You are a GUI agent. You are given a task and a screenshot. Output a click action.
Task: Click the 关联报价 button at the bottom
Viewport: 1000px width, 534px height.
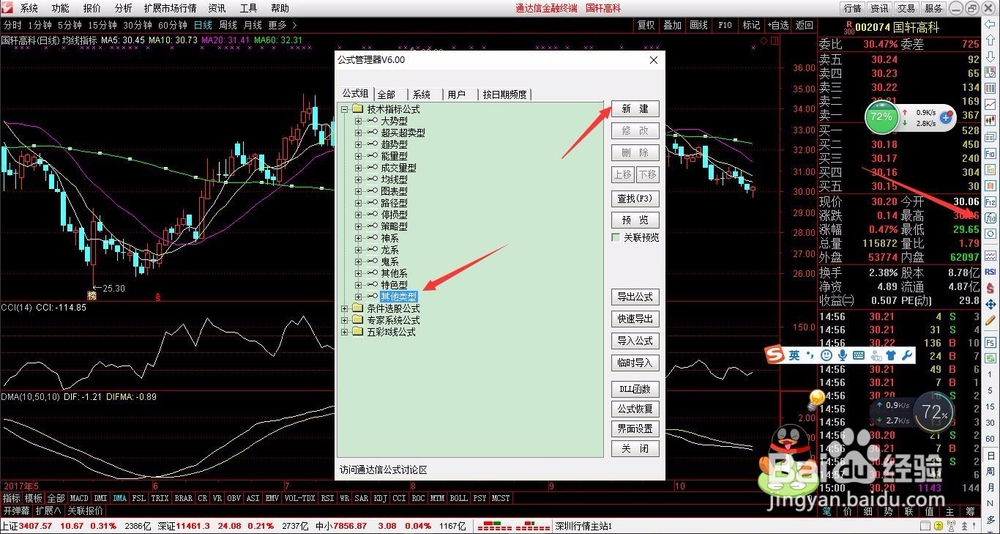click(x=85, y=510)
